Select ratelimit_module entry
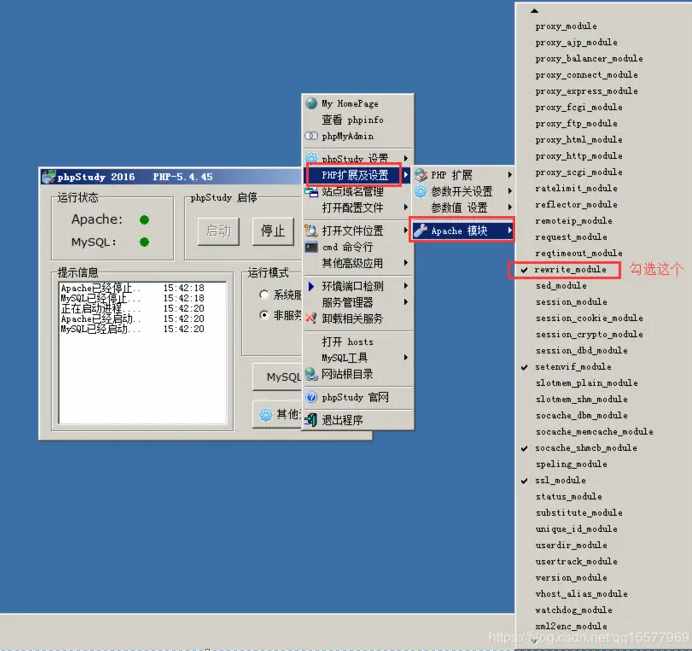The image size is (692, 651). tap(576, 188)
